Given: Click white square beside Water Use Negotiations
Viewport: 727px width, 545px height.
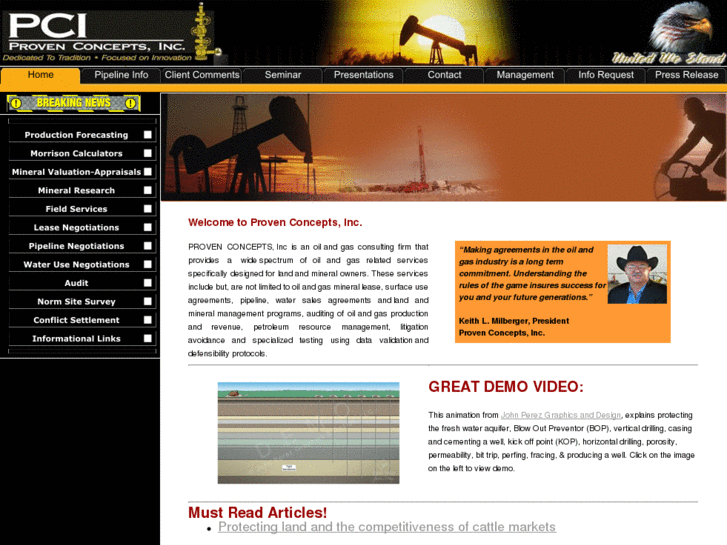Looking at the screenshot, I should tap(148, 264).
